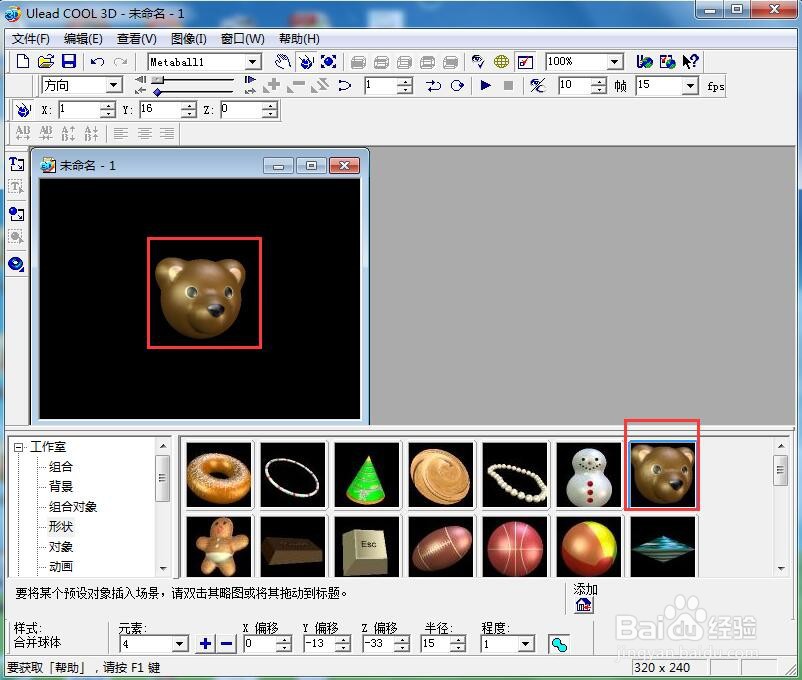Viewport: 802px width, 680px height.
Task: Click the Reverse key frames icon
Action: (x=320, y=85)
